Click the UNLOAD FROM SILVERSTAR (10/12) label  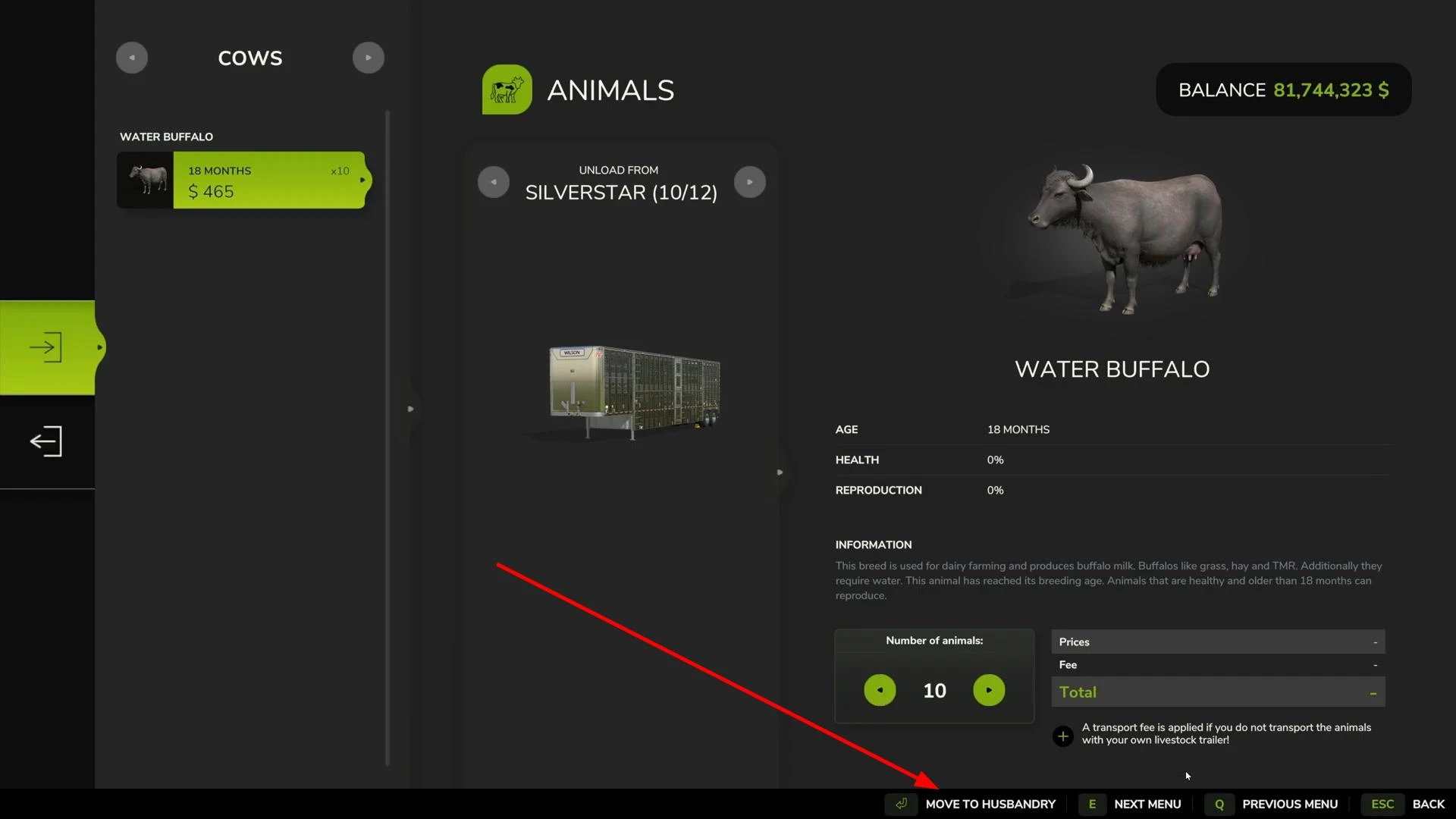[621, 184]
